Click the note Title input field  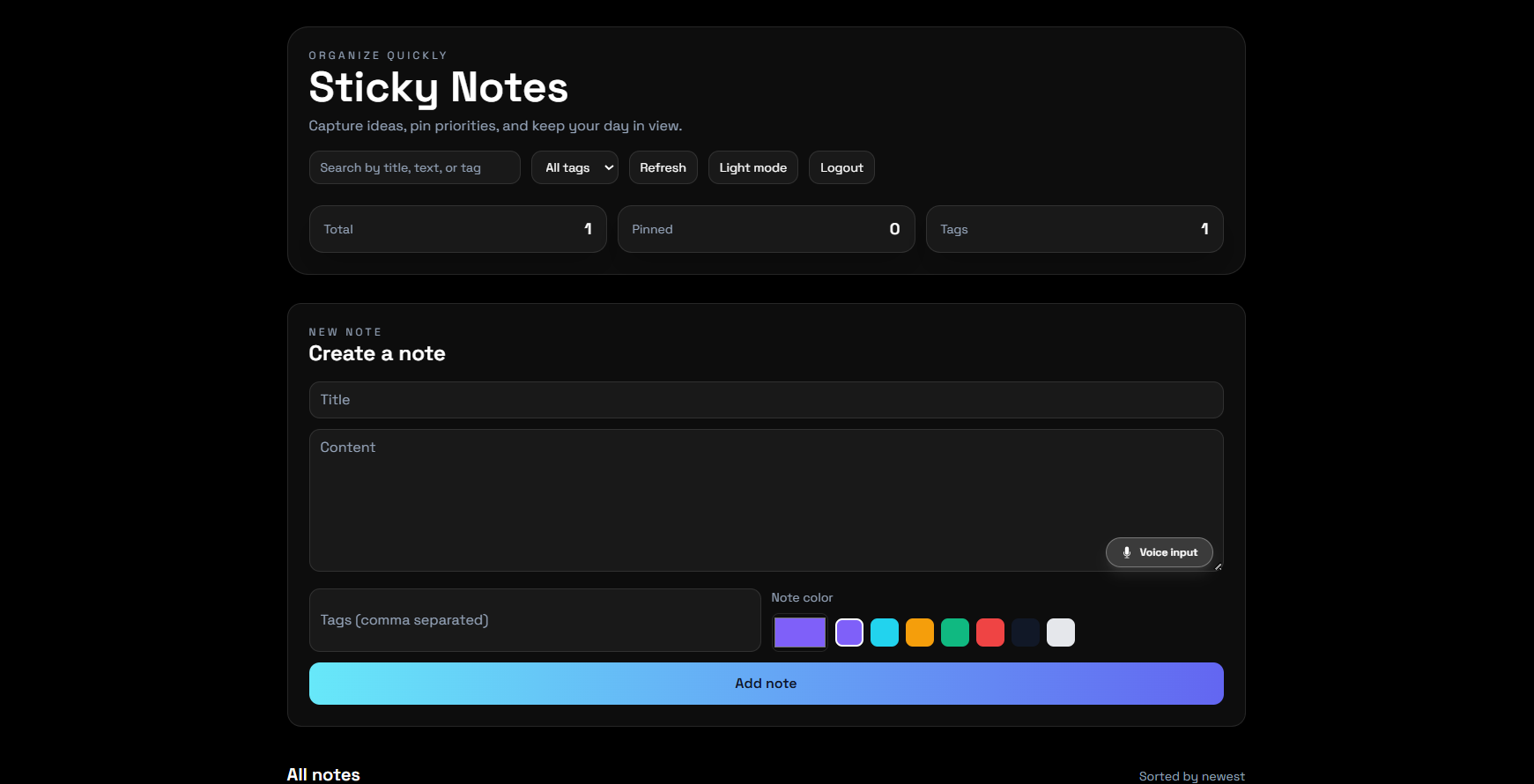point(765,400)
